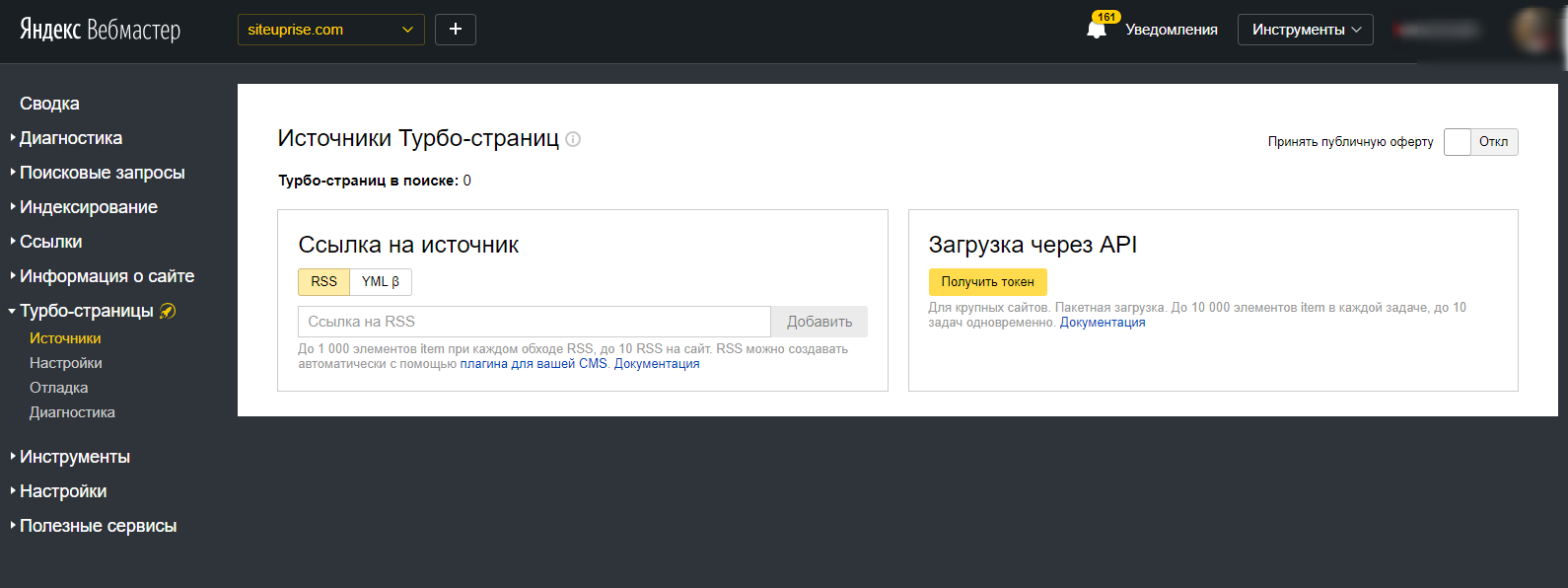Open Настройки under Турбо-страницы
This screenshot has width=1568, height=588.
pos(66,363)
